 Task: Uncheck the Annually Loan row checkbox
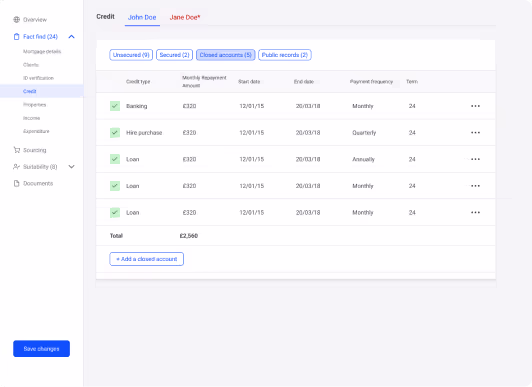tap(115, 159)
